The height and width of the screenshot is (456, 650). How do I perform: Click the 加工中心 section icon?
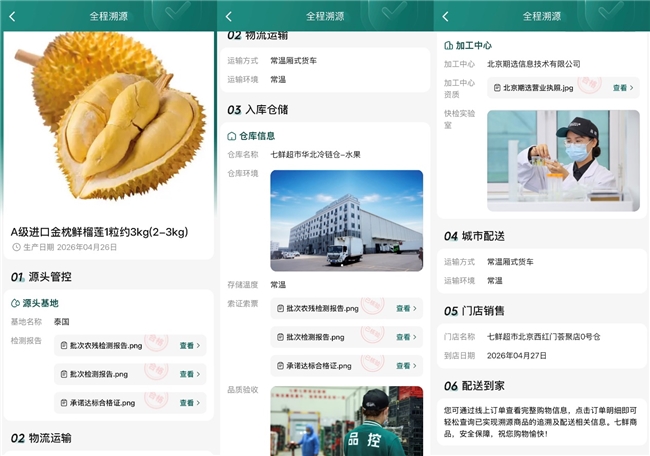(448, 45)
